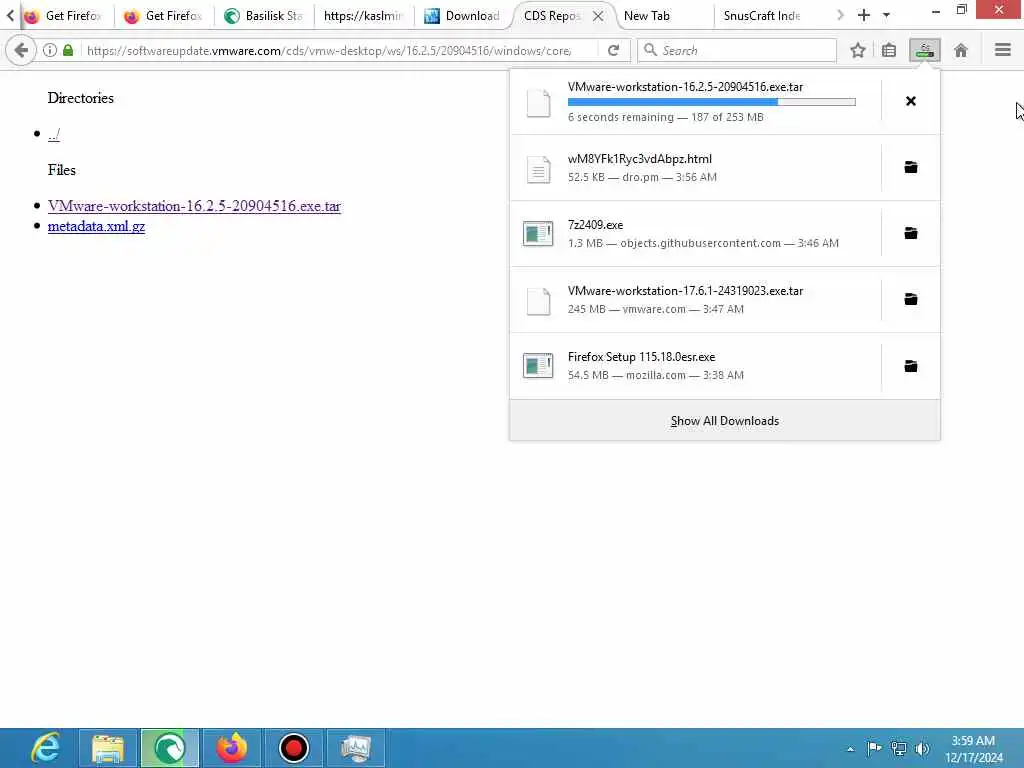The height and width of the screenshot is (768, 1024).
Task: Download VMware-workstation-16.2.5-20904516.exe.tar page link
Action: click(x=194, y=206)
